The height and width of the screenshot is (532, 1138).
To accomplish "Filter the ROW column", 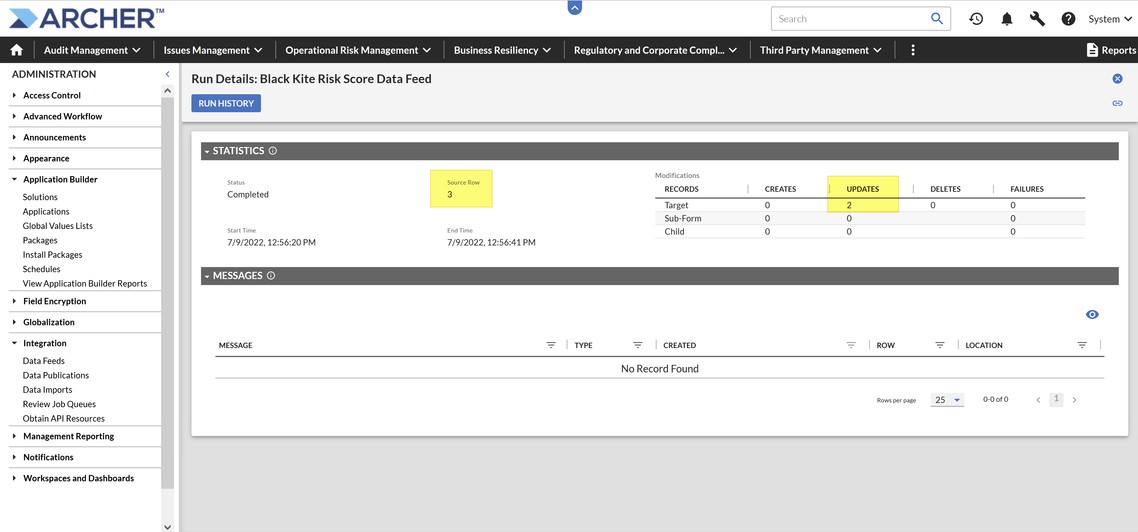I will 940,345.
